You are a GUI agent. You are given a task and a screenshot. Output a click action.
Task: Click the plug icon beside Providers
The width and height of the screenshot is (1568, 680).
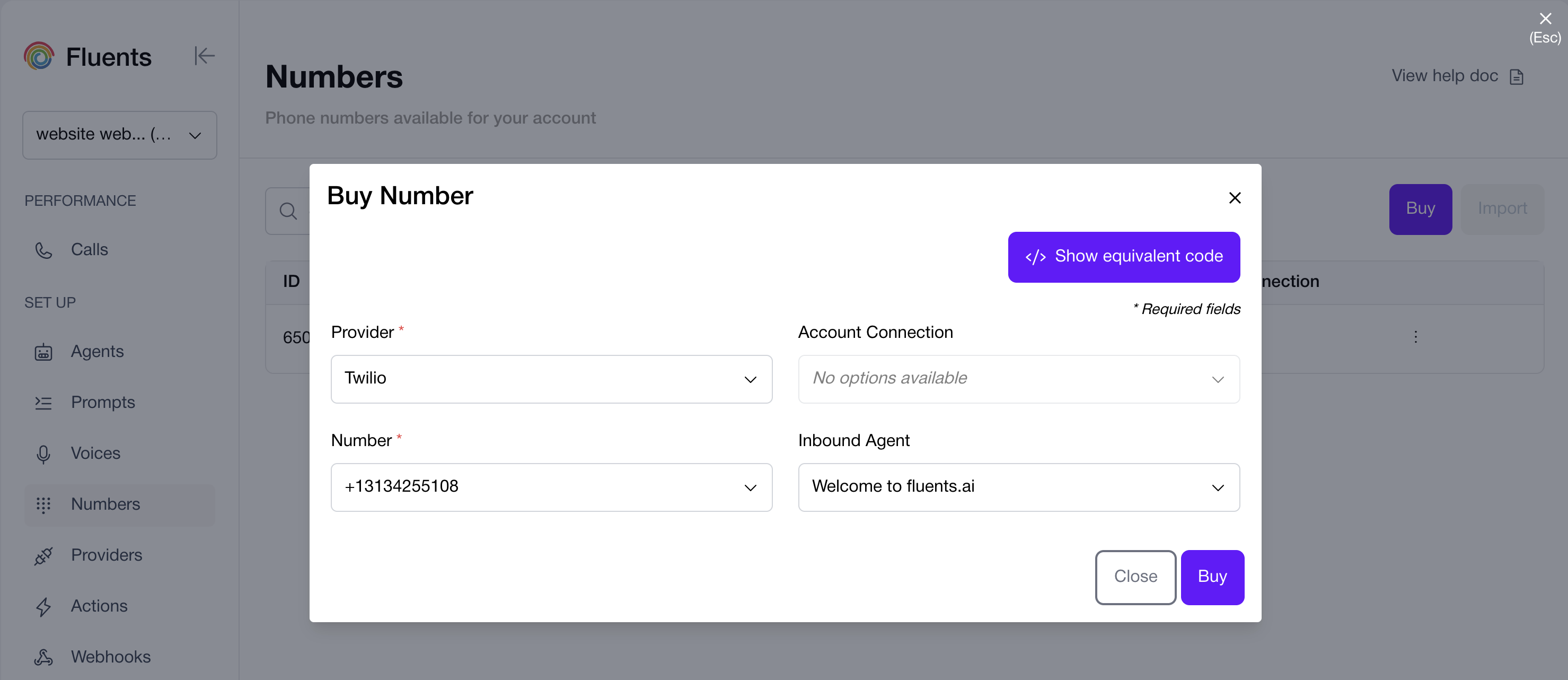pos(44,556)
